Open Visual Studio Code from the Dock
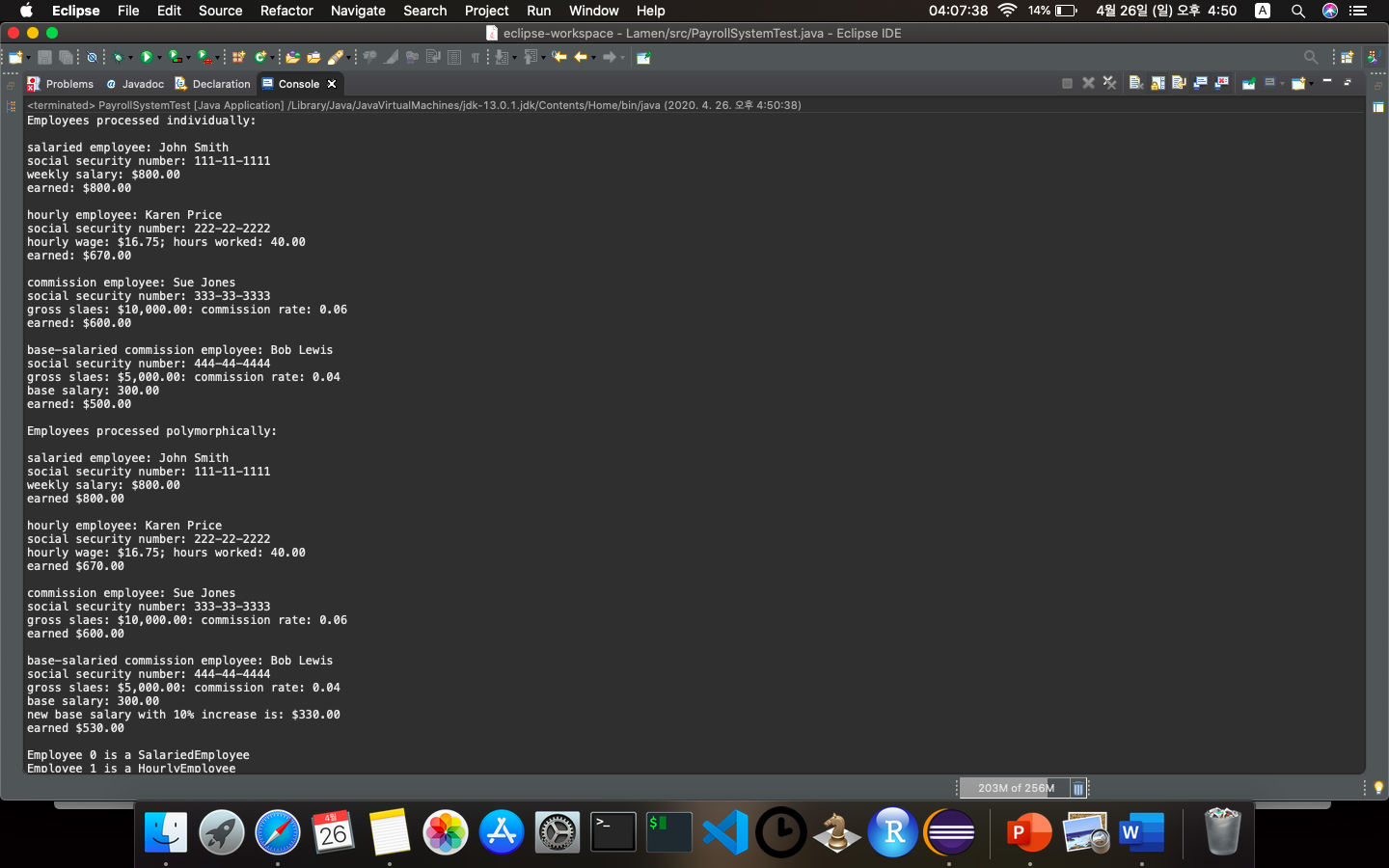 (x=725, y=832)
